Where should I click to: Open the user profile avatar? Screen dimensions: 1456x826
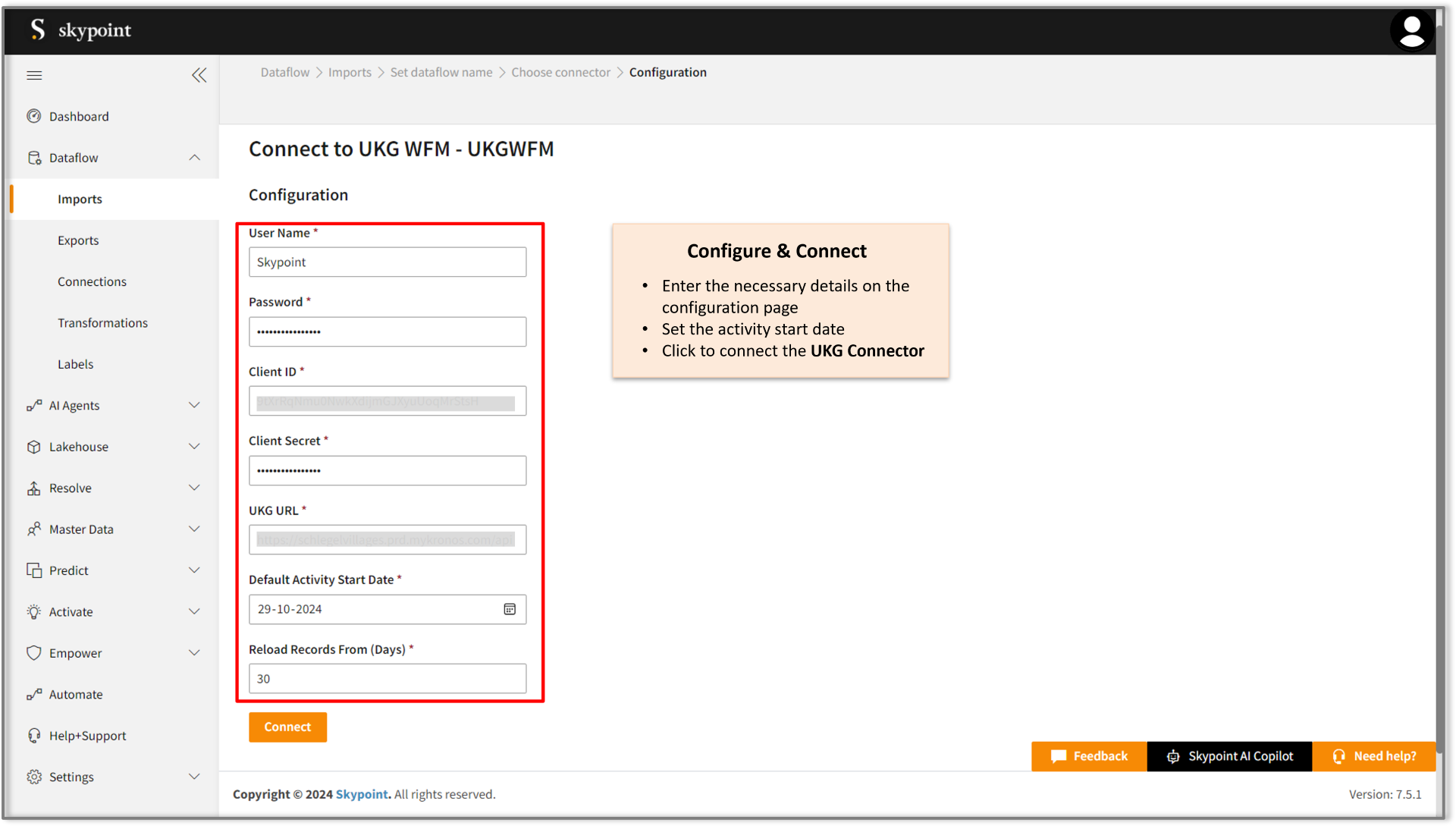pyautogui.click(x=1411, y=31)
